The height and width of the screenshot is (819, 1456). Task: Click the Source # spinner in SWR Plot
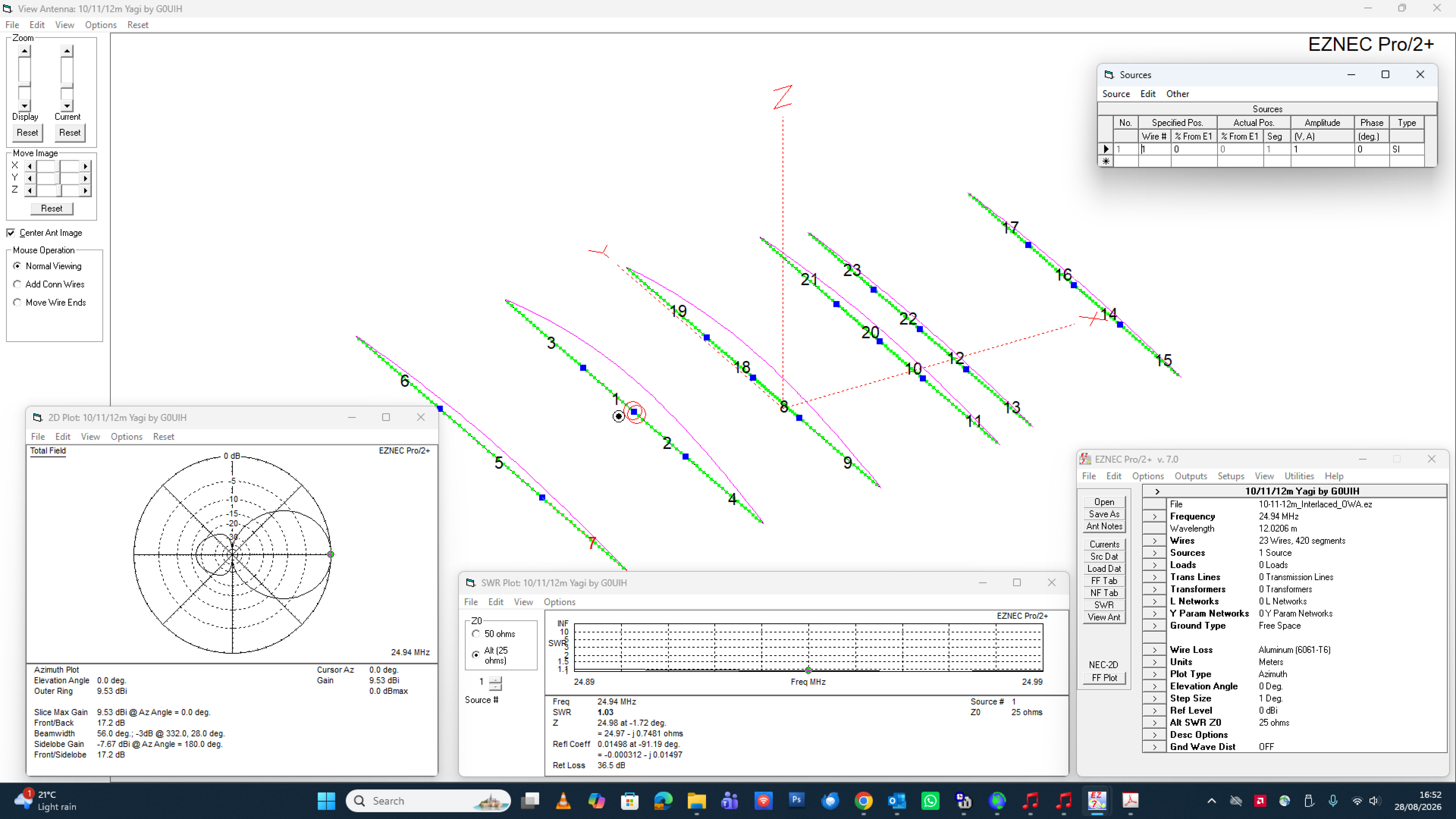pos(495,683)
